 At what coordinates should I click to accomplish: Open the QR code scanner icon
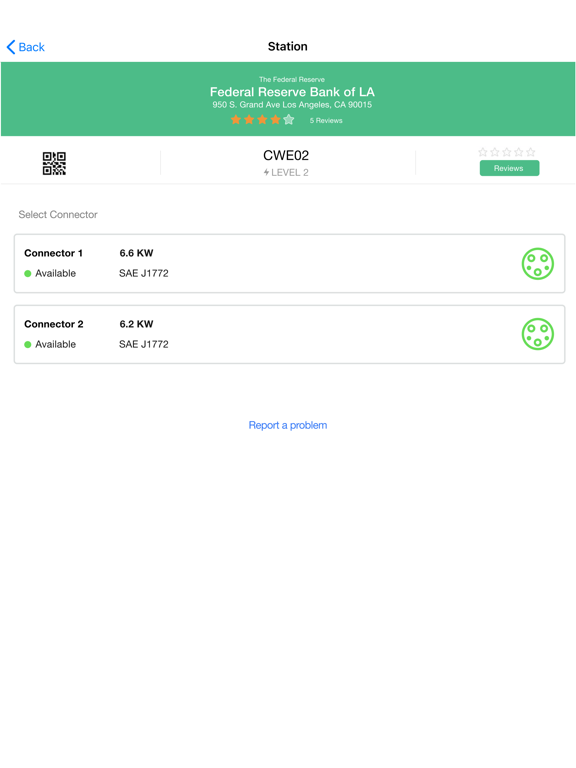54,163
